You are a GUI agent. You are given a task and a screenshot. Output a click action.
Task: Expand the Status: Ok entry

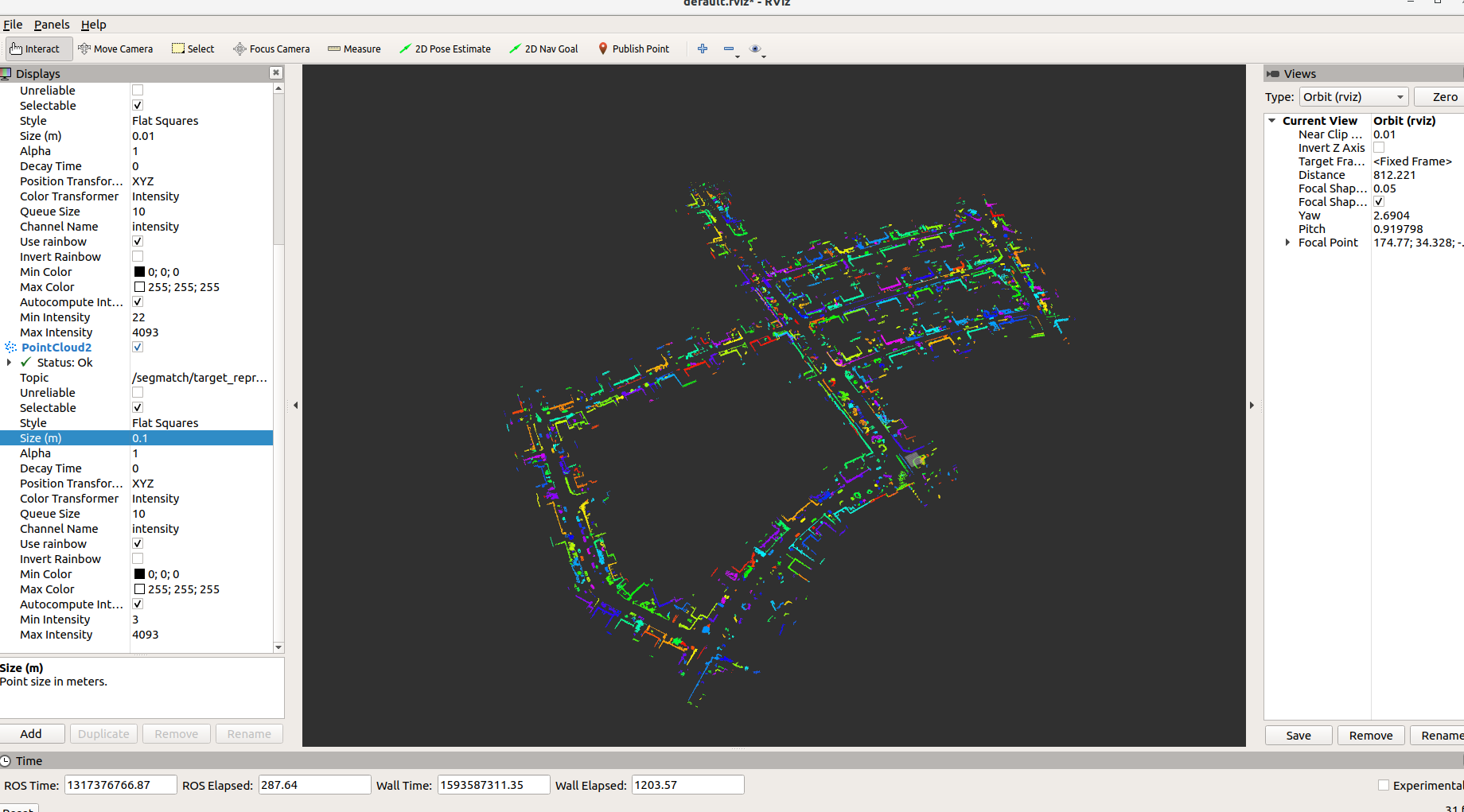[9, 363]
